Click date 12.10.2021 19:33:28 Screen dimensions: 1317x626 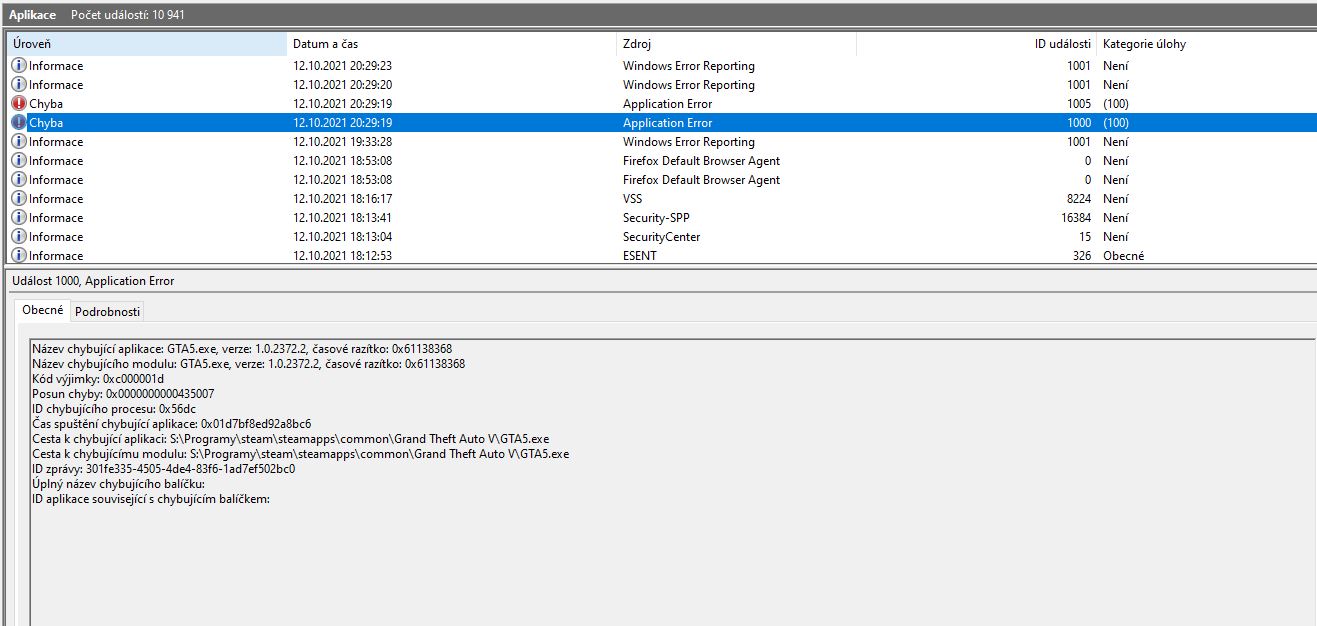342,142
